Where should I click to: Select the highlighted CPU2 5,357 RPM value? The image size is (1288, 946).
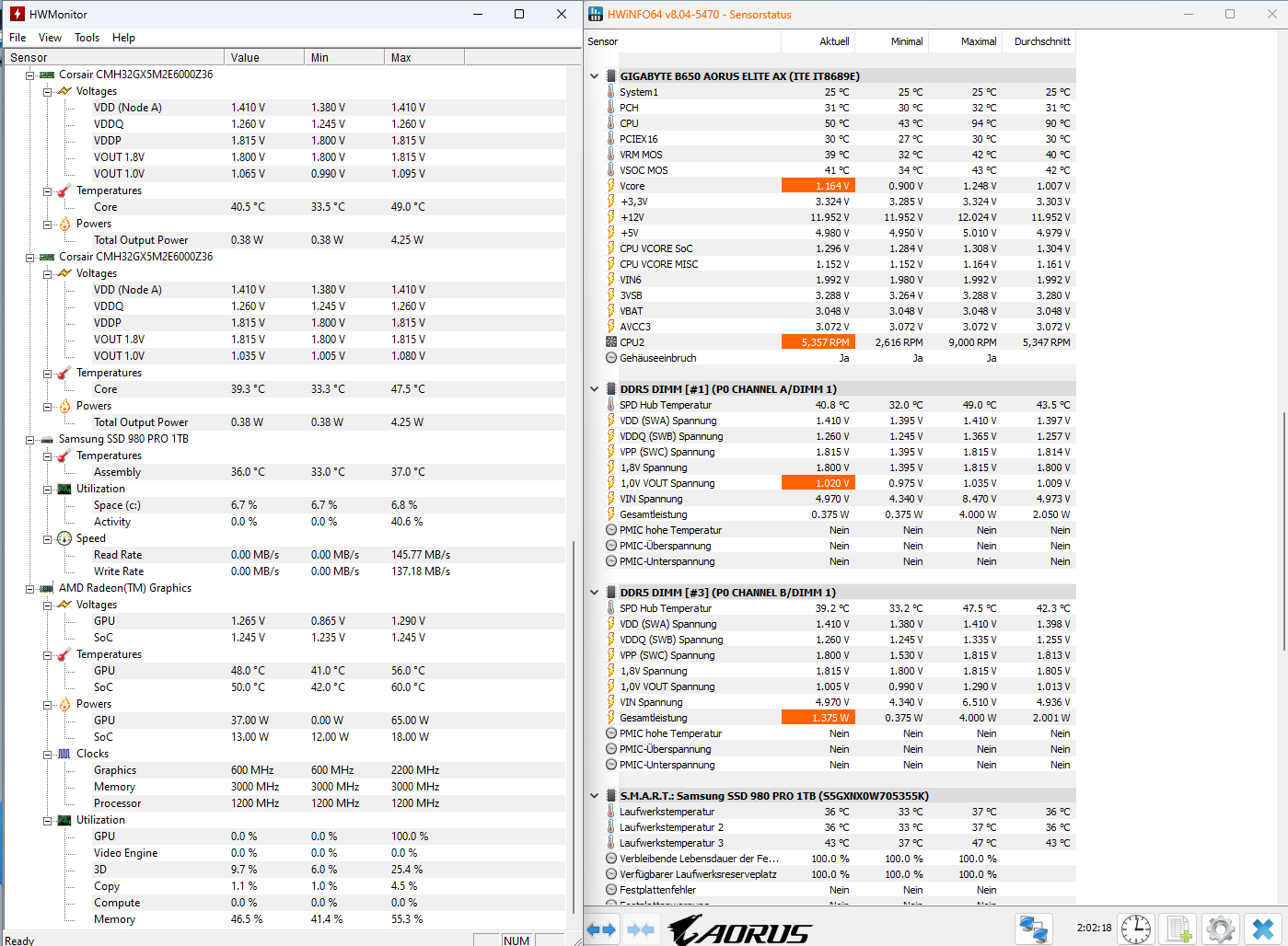coord(818,342)
